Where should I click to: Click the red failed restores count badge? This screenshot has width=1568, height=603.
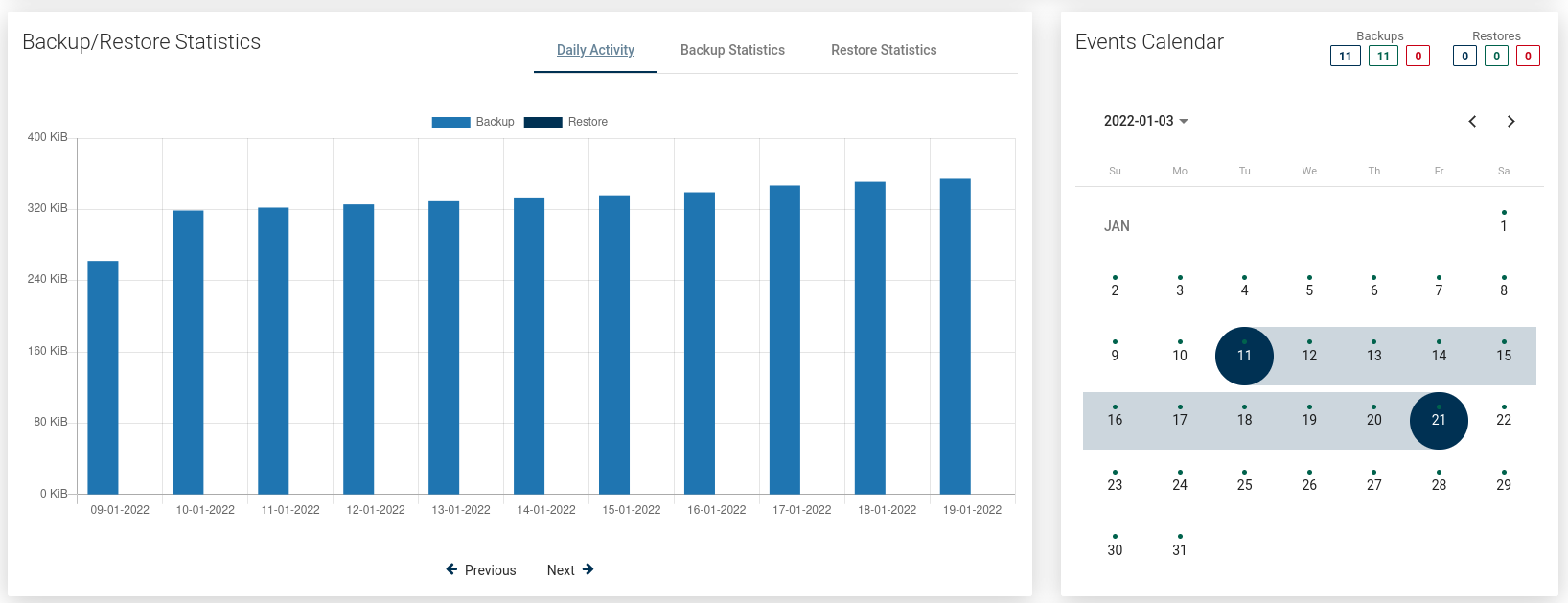coord(1528,57)
